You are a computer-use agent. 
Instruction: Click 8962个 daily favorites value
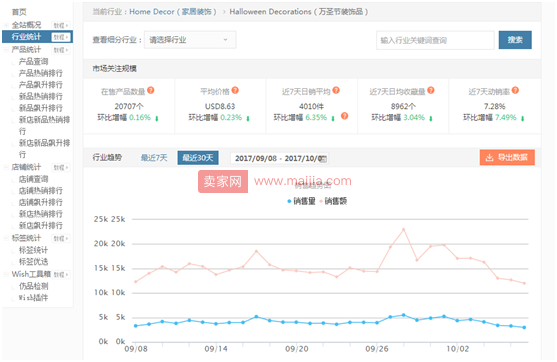403,106
